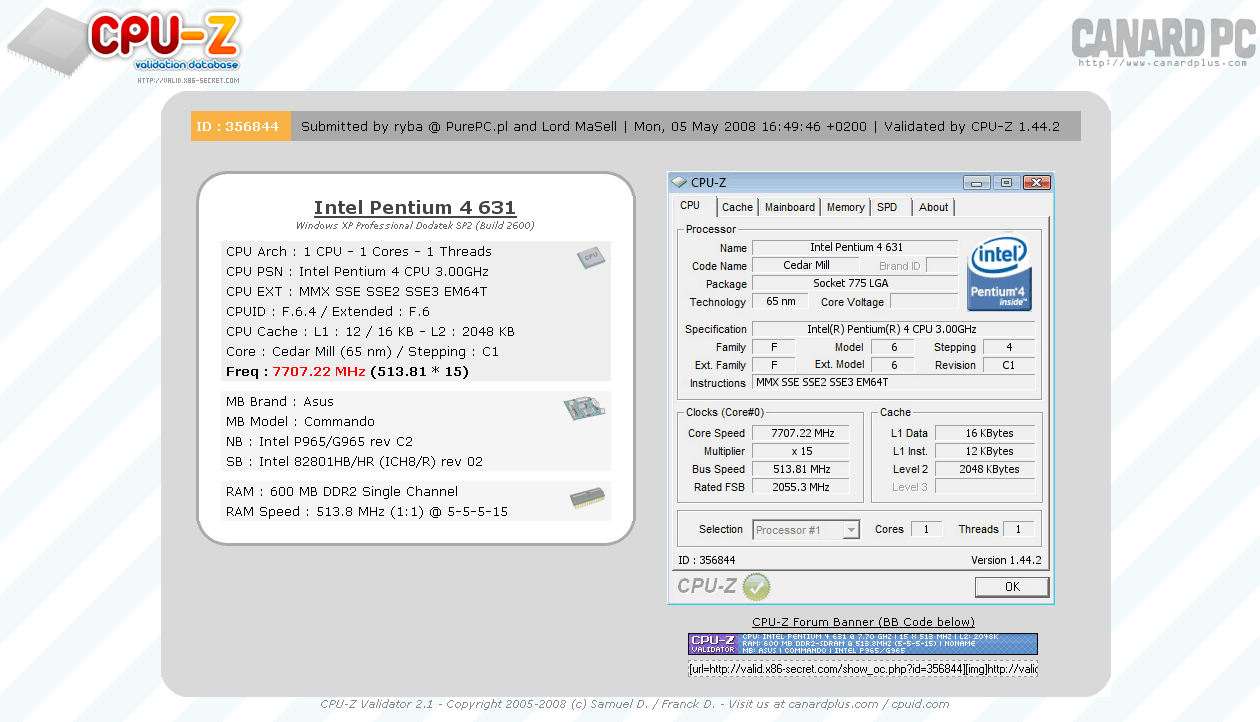1260x722 pixels.
Task: Click the valid.x86-secret.com URL under logo
Action: 188,80
